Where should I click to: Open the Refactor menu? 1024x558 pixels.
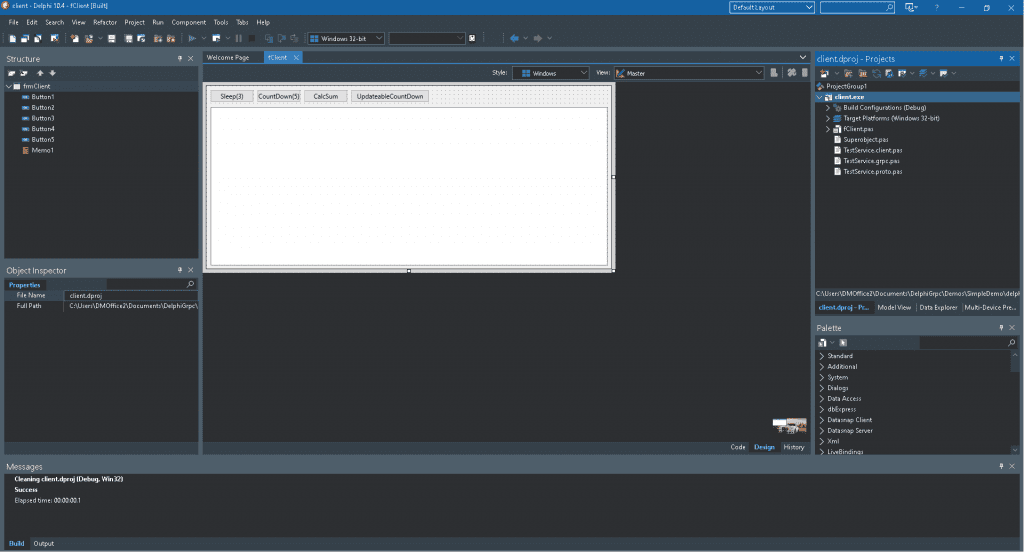(104, 22)
